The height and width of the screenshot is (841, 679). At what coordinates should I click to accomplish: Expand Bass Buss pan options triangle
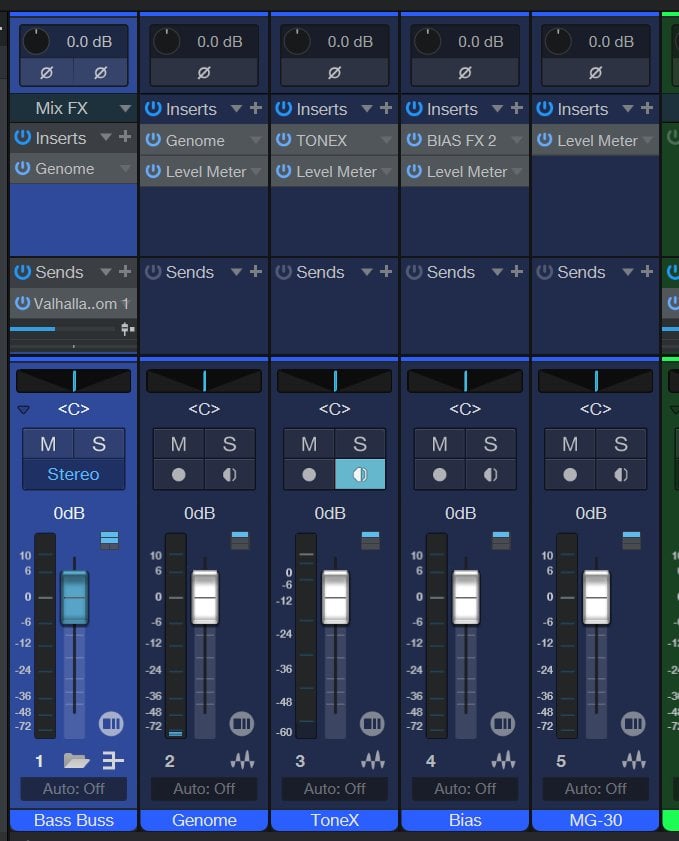point(23,410)
